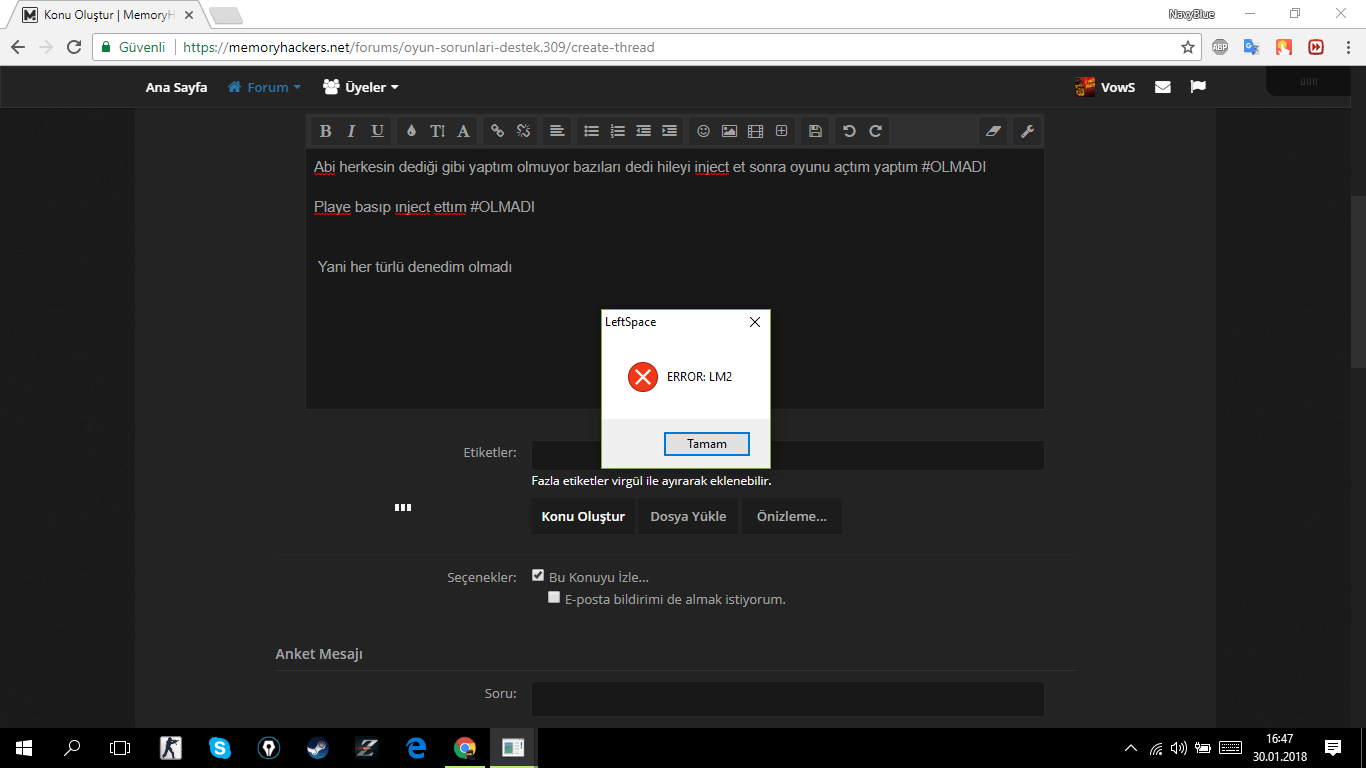The height and width of the screenshot is (768, 1366).
Task: Select the Konu Oluştur browser tab
Action: click(x=106, y=16)
